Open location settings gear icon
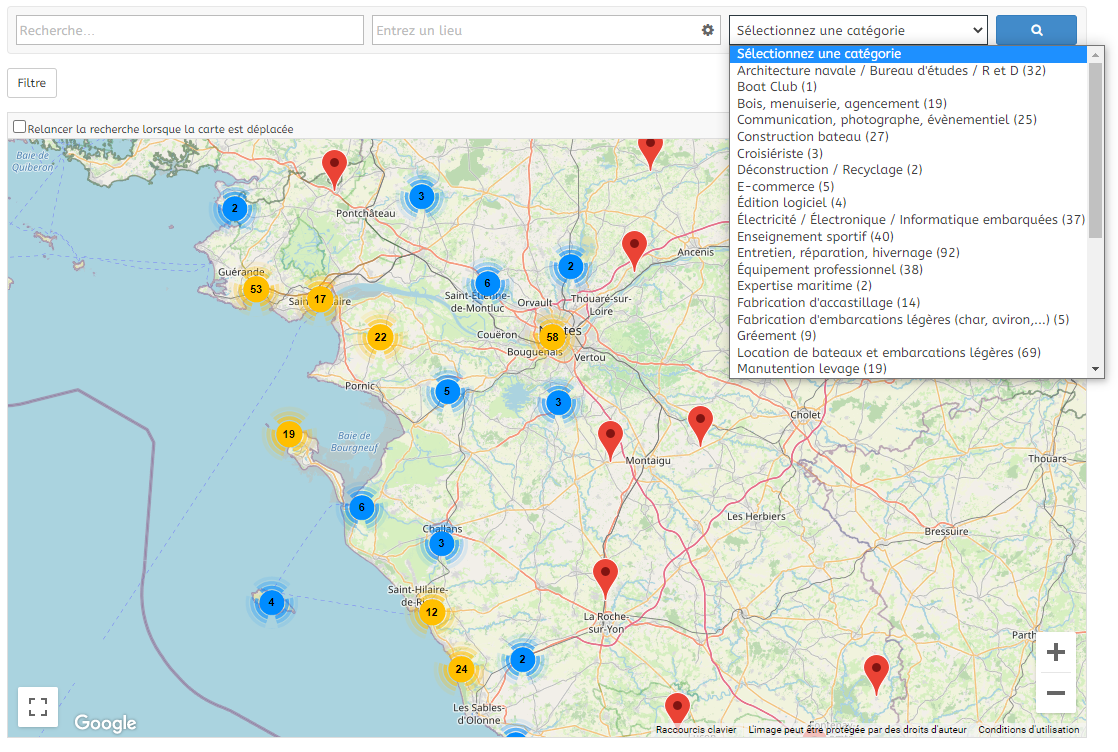This screenshot has height=752, width=1118. [x=708, y=31]
